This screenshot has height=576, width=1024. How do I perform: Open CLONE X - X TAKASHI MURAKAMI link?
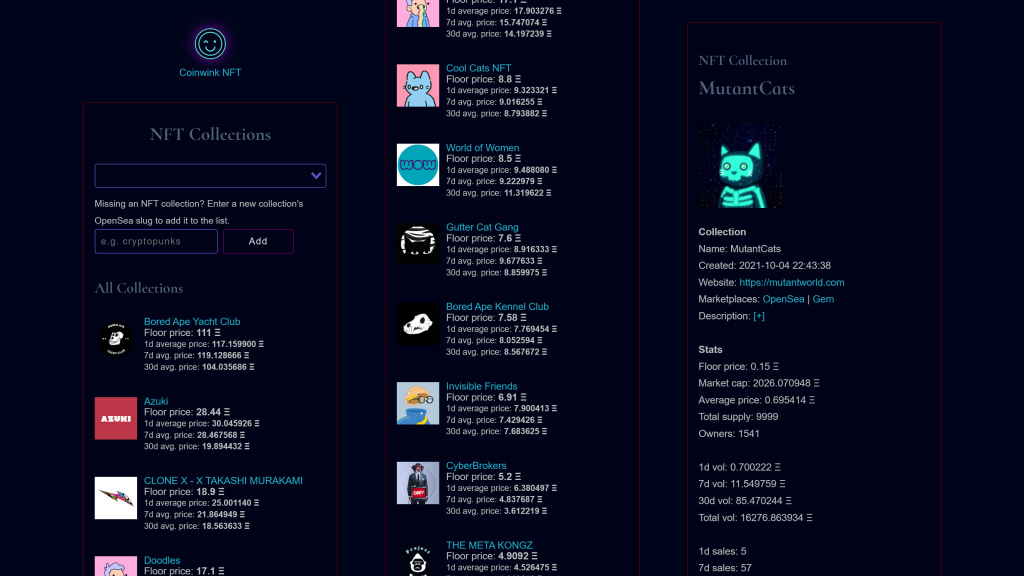click(223, 481)
